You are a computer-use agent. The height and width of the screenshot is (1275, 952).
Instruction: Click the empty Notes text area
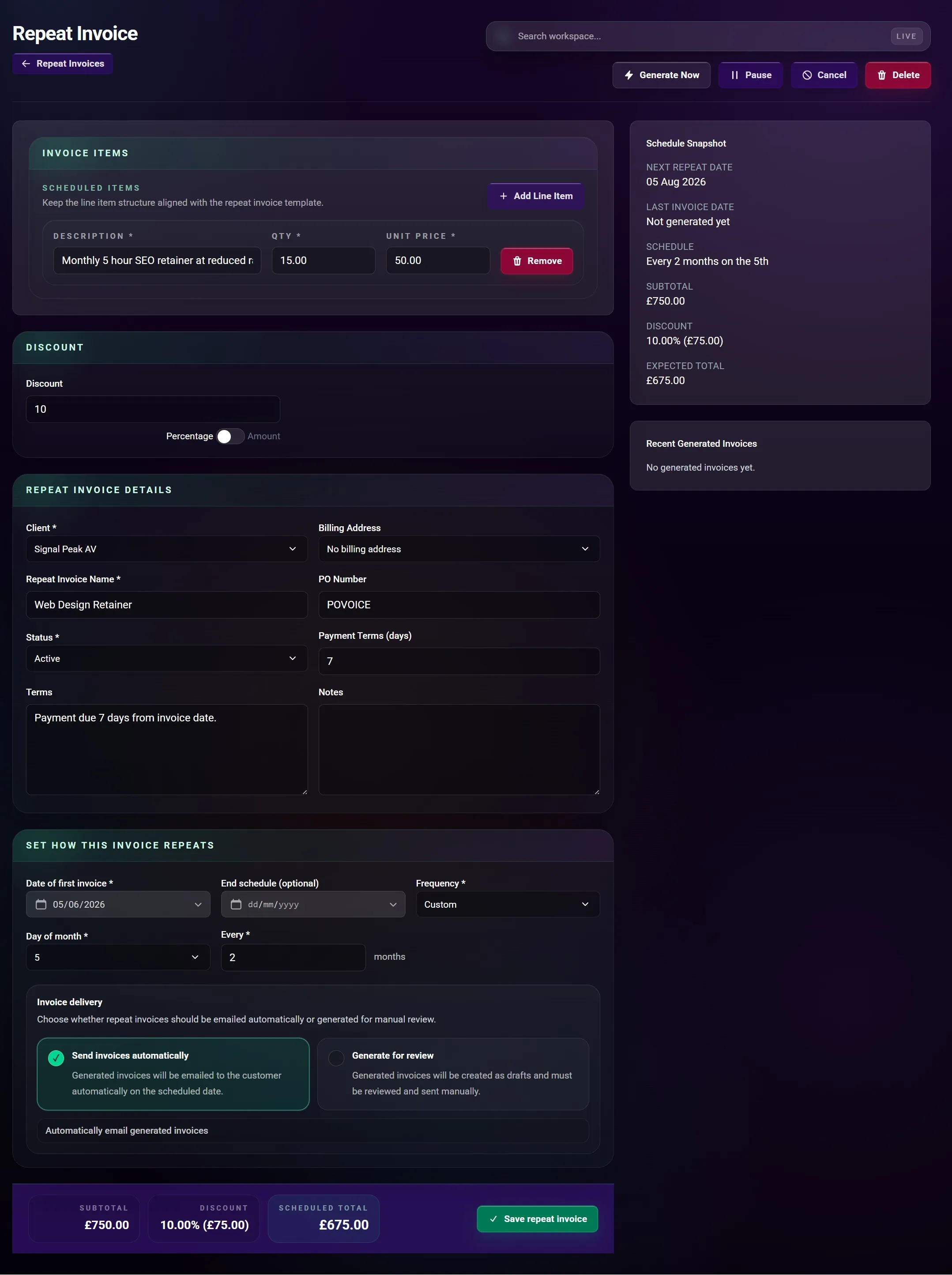[x=459, y=749]
